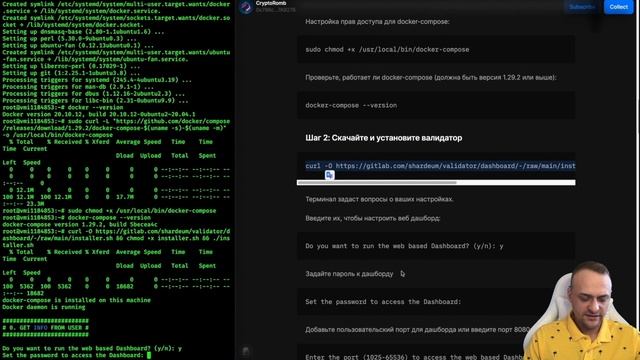The height and width of the screenshot is (360, 640).
Task: Click terminal command sudo chmod +x /usr/local/bin/docker-compose
Action: 142,211
